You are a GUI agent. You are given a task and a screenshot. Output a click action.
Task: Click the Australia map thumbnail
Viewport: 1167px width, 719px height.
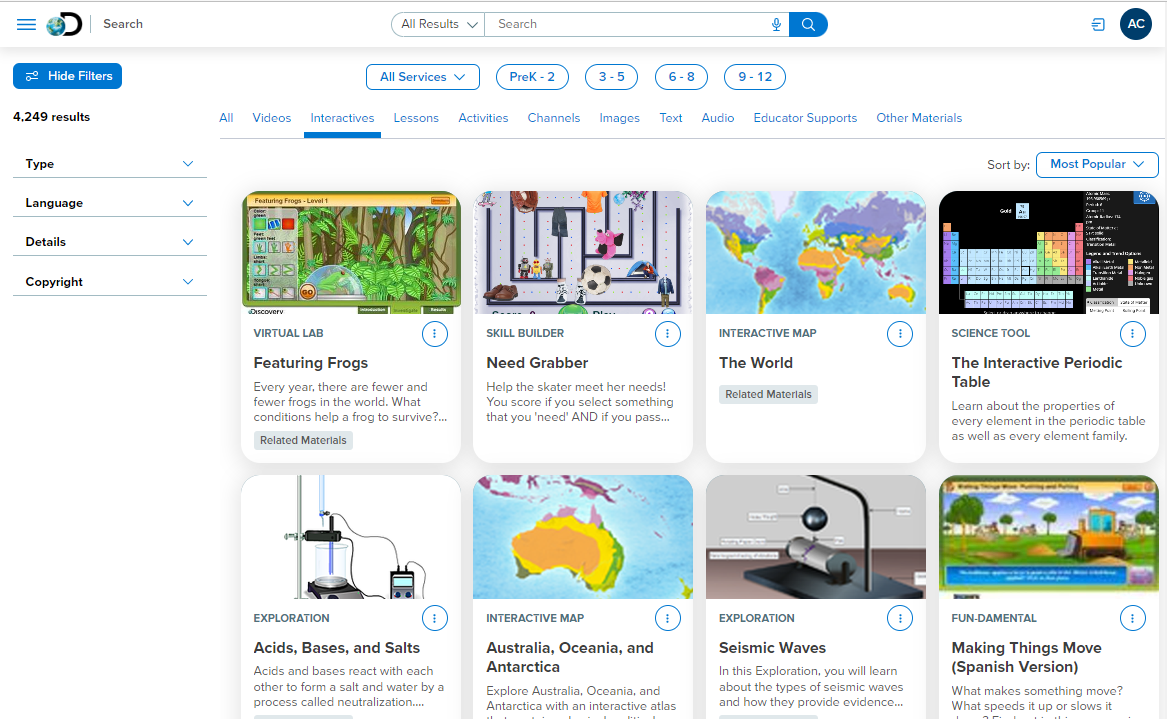(583, 537)
